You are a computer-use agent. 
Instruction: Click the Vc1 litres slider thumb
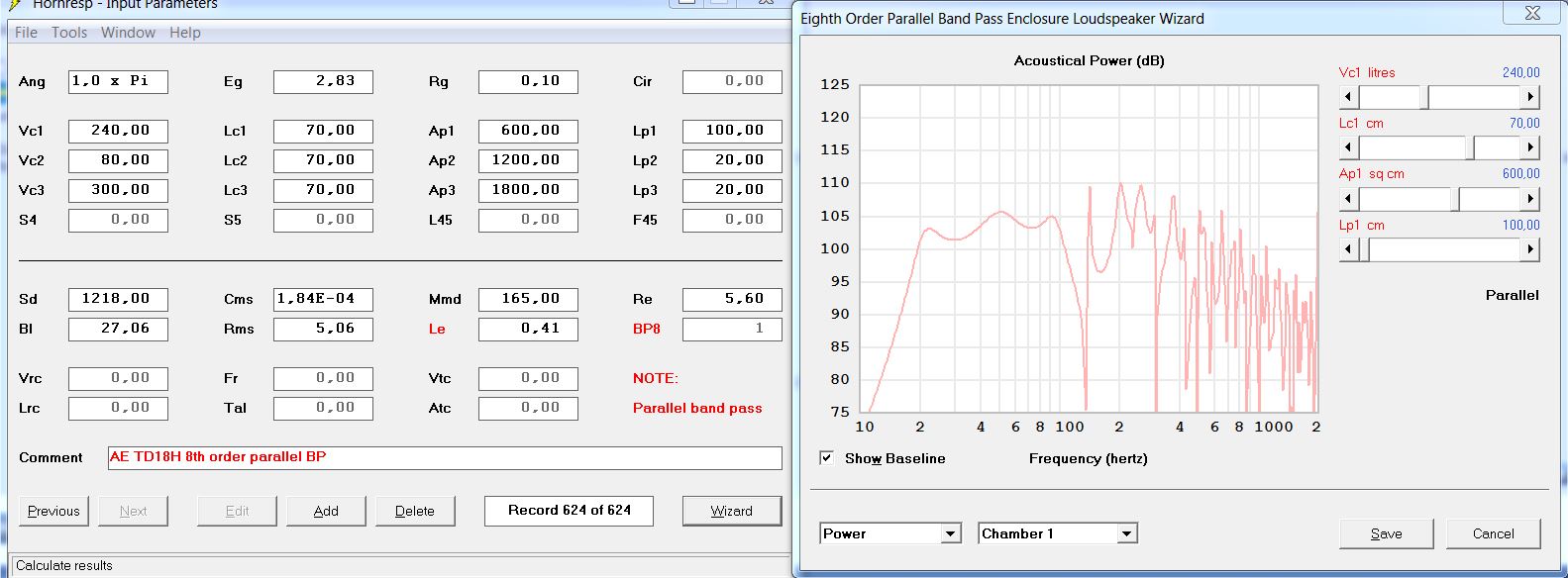[x=1425, y=97]
